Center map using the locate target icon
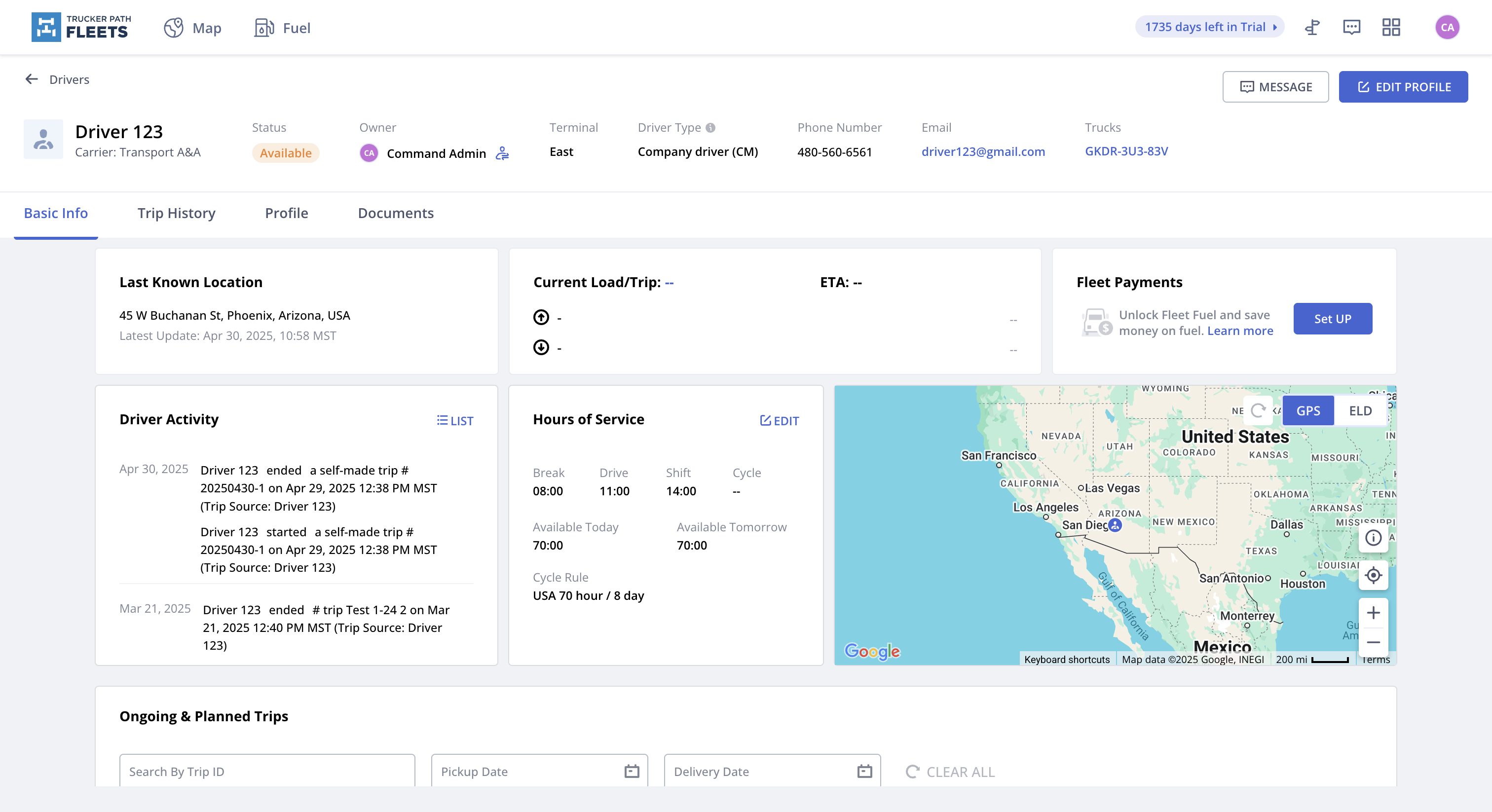The width and height of the screenshot is (1492, 812). tap(1373, 575)
